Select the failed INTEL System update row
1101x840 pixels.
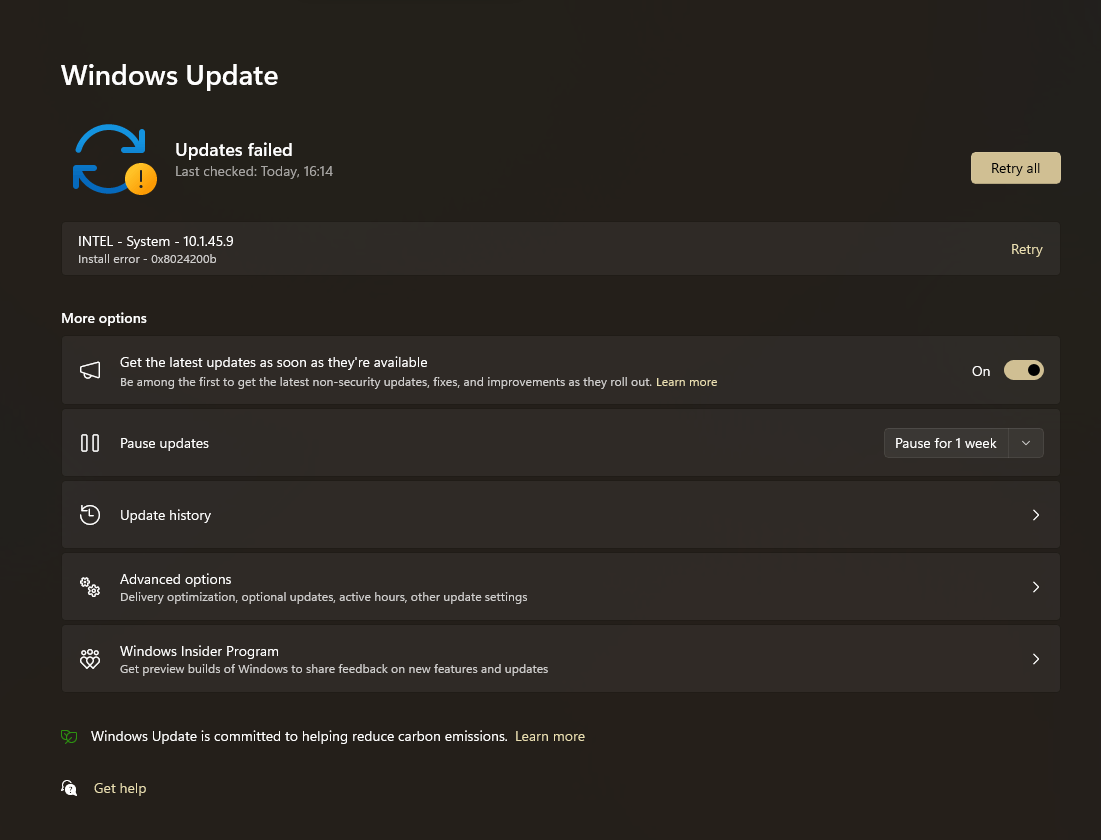[560, 249]
